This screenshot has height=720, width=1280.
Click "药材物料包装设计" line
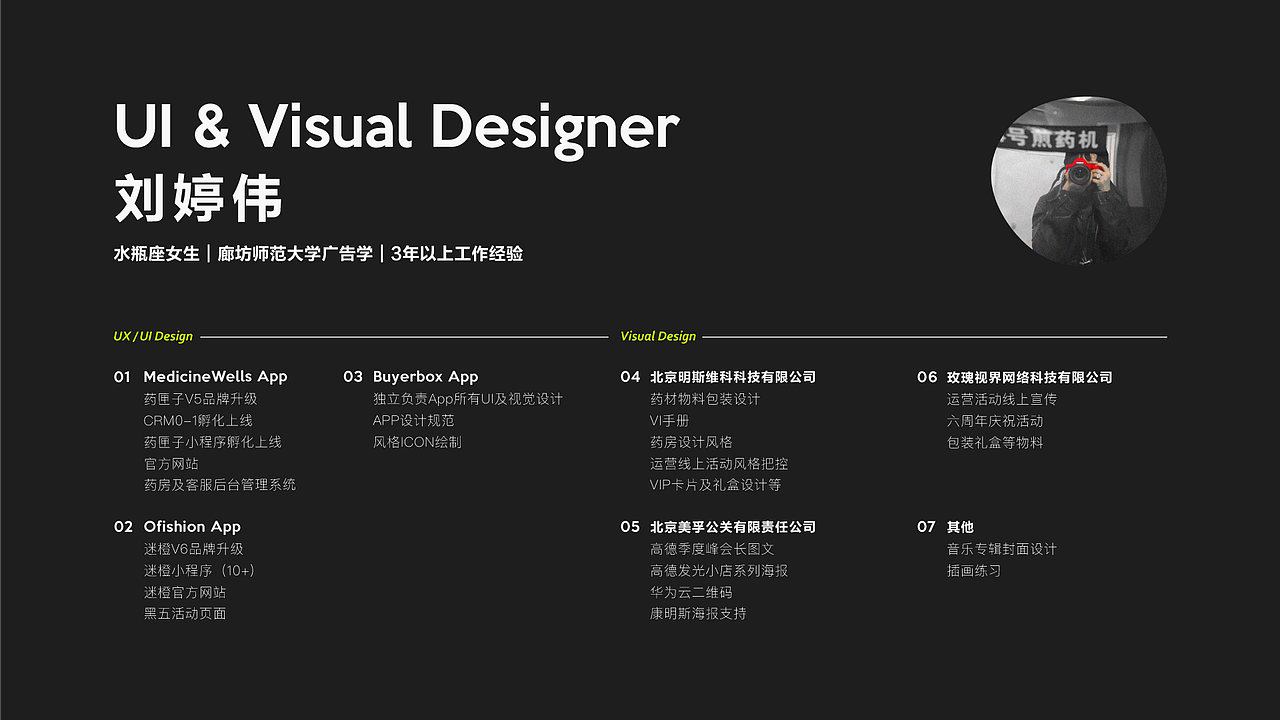(705, 399)
